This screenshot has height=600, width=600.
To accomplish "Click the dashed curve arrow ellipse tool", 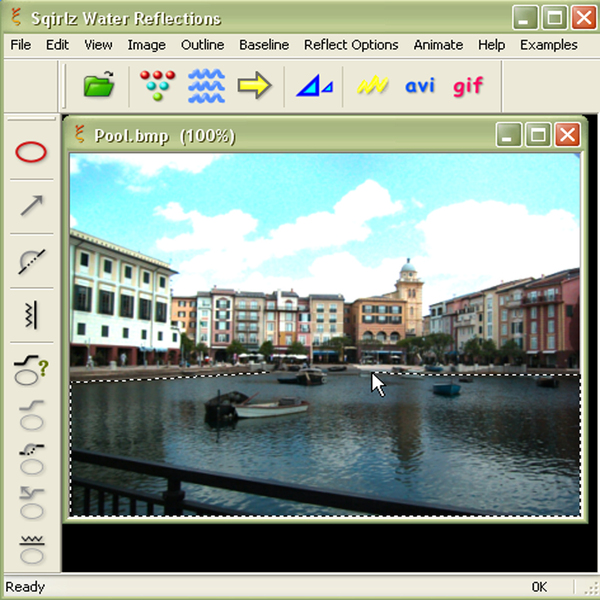I will pos(31,459).
